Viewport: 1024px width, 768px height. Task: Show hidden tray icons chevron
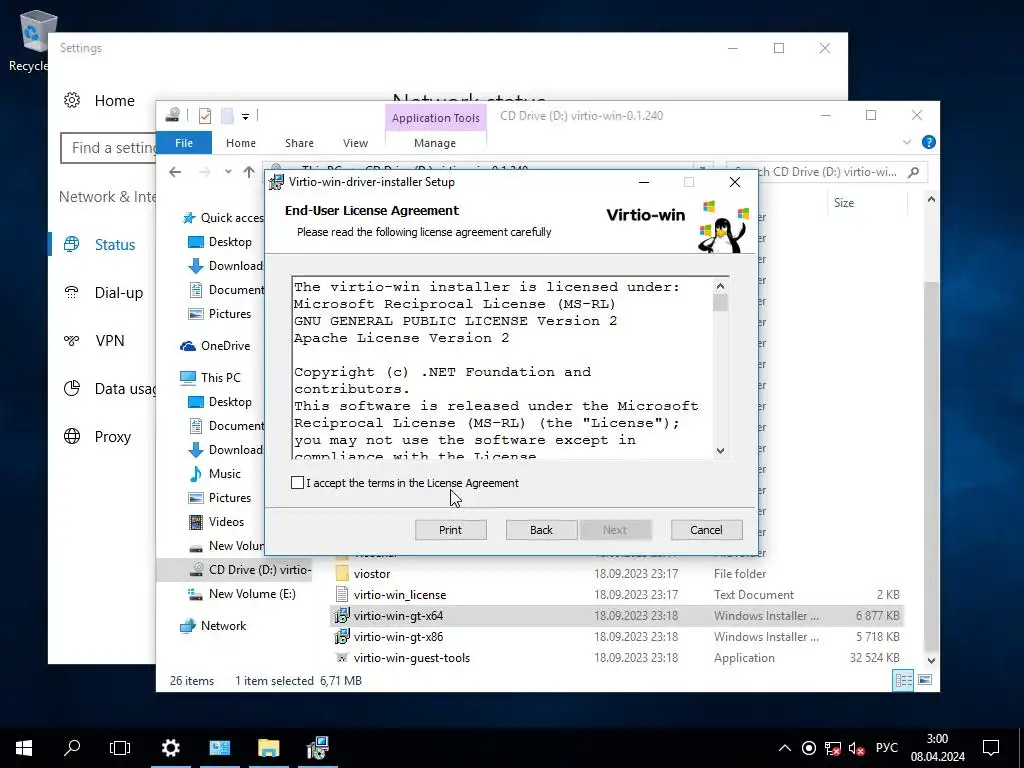pos(785,748)
